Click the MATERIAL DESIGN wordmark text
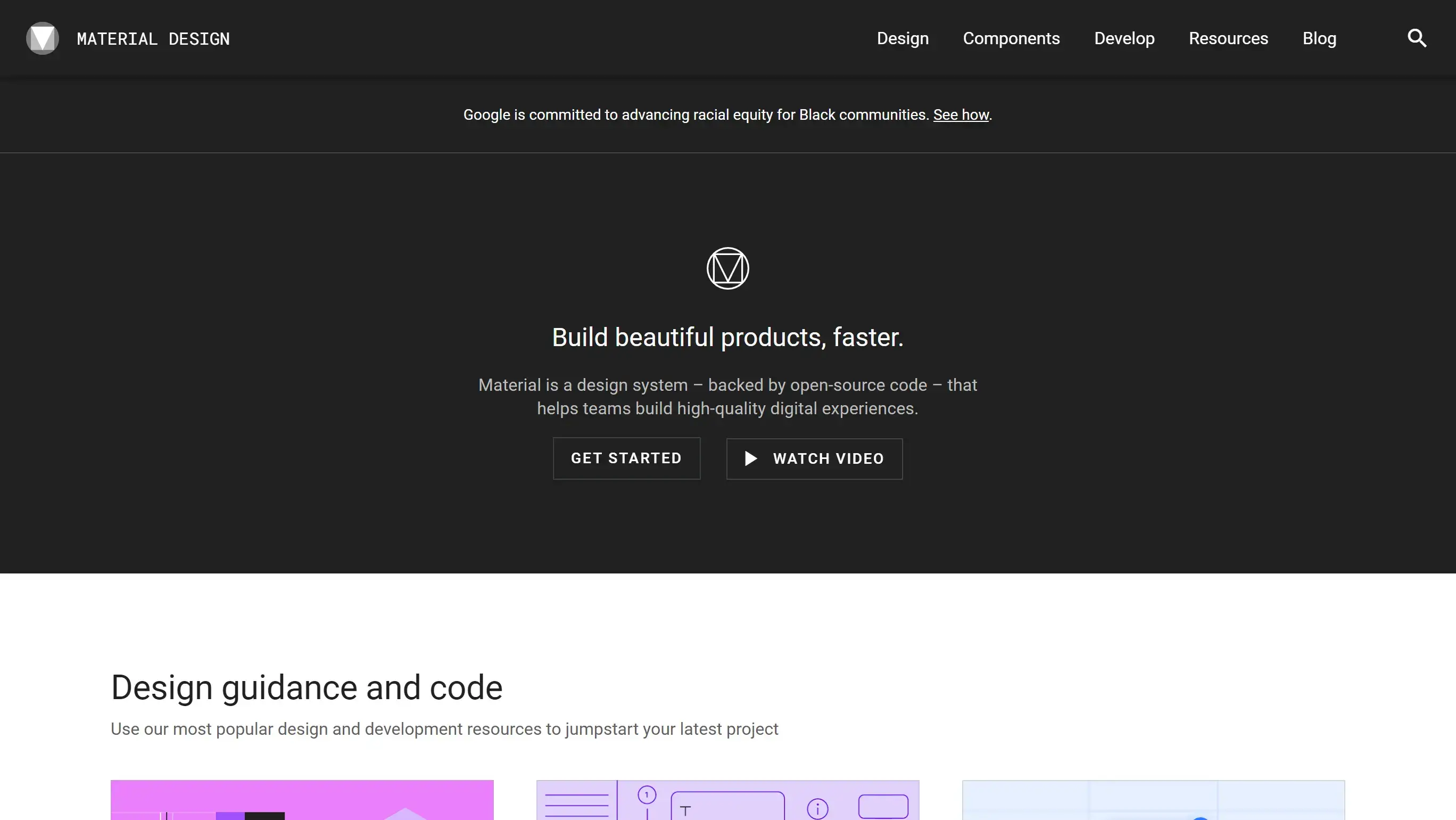 153,39
